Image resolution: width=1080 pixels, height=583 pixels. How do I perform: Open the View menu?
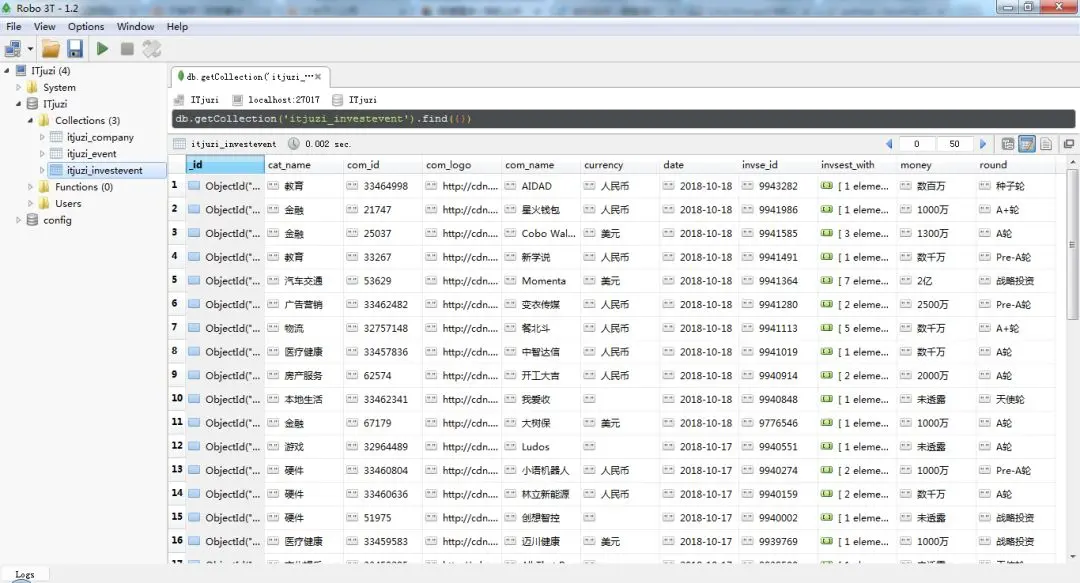pyautogui.click(x=45, y=26)
